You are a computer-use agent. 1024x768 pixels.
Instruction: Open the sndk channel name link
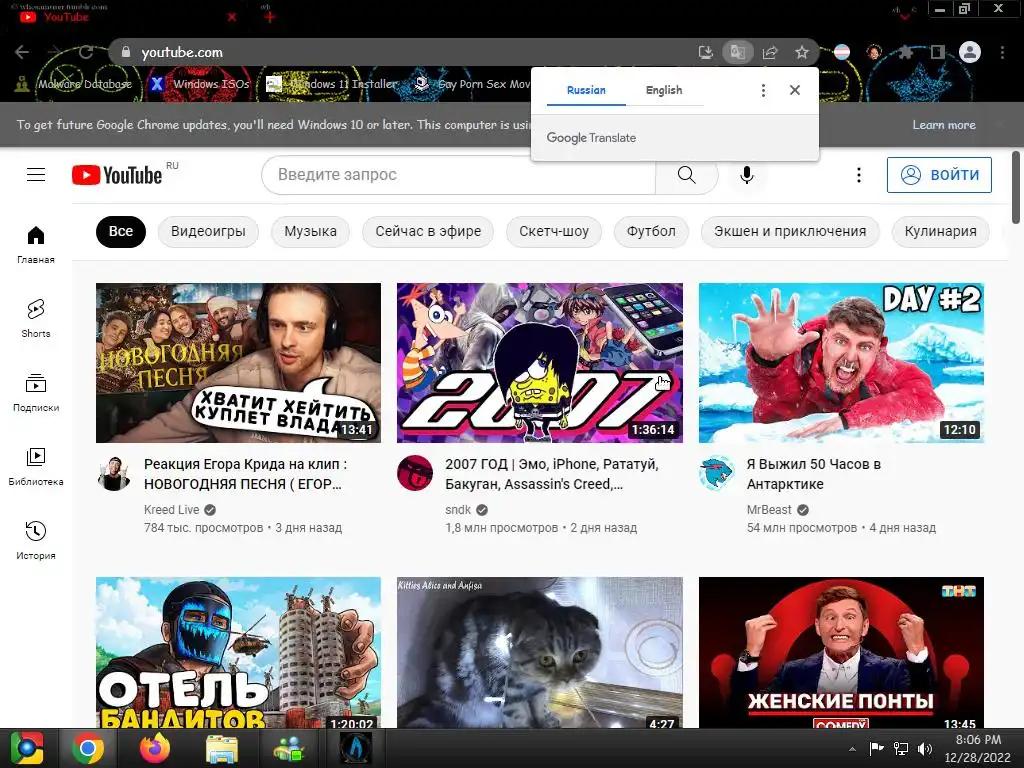click(x=458, y=510)
